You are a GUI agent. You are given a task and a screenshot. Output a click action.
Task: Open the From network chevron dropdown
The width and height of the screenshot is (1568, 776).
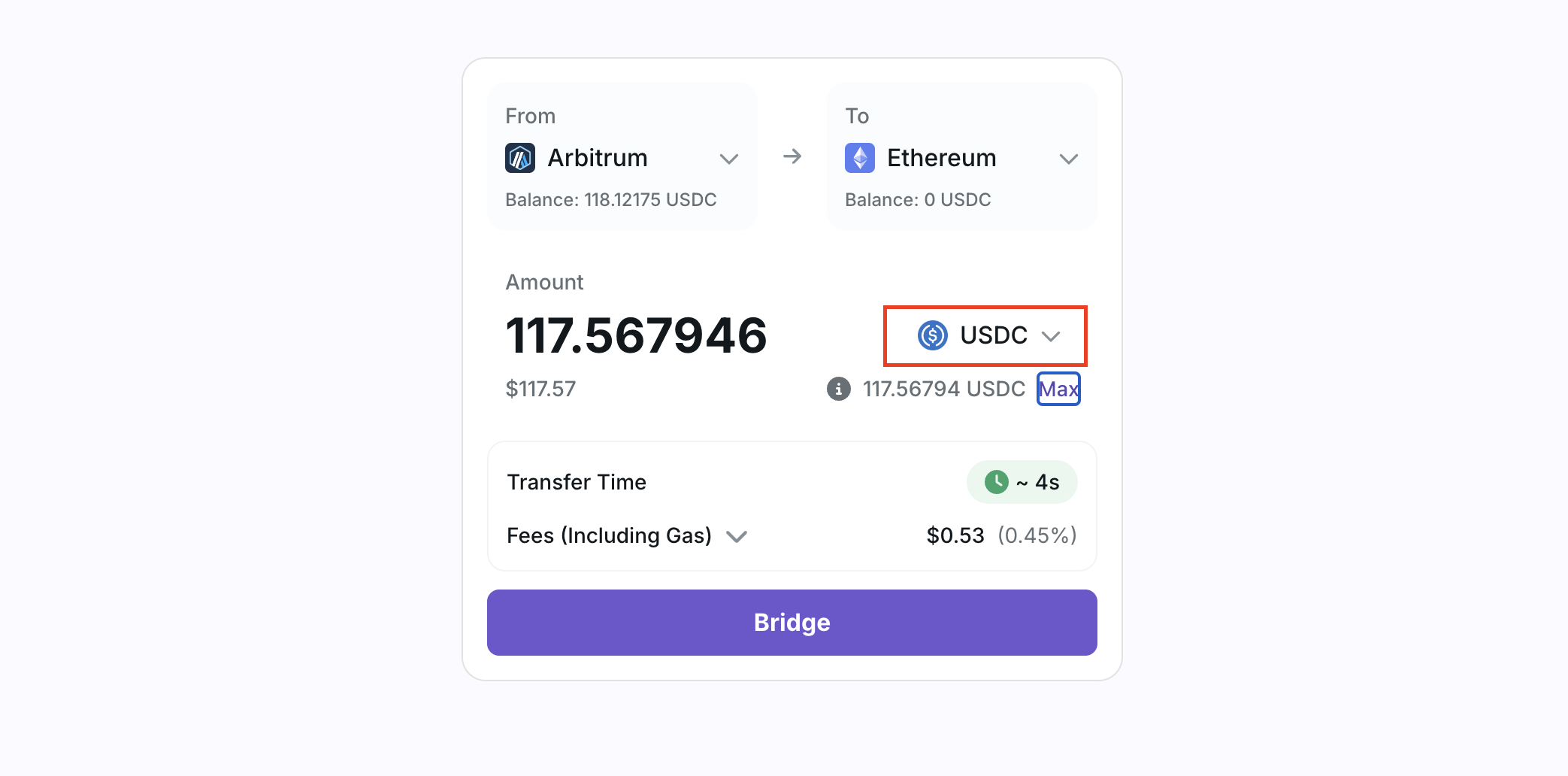pyautogui.click(x=728, y=159)
